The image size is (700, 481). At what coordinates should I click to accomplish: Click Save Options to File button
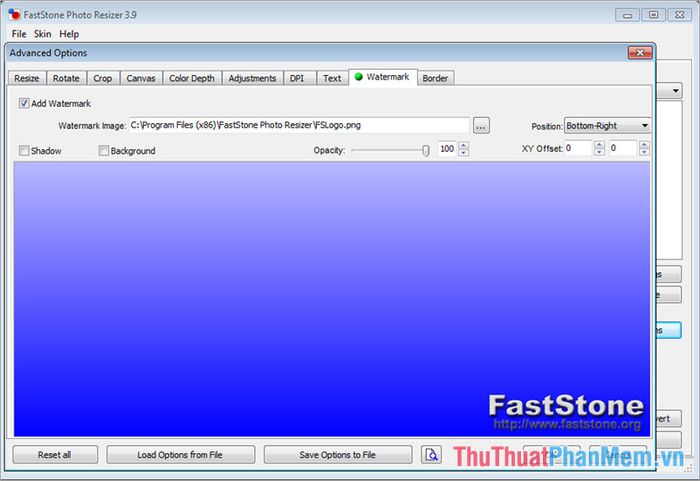click(x=338, y=455)
